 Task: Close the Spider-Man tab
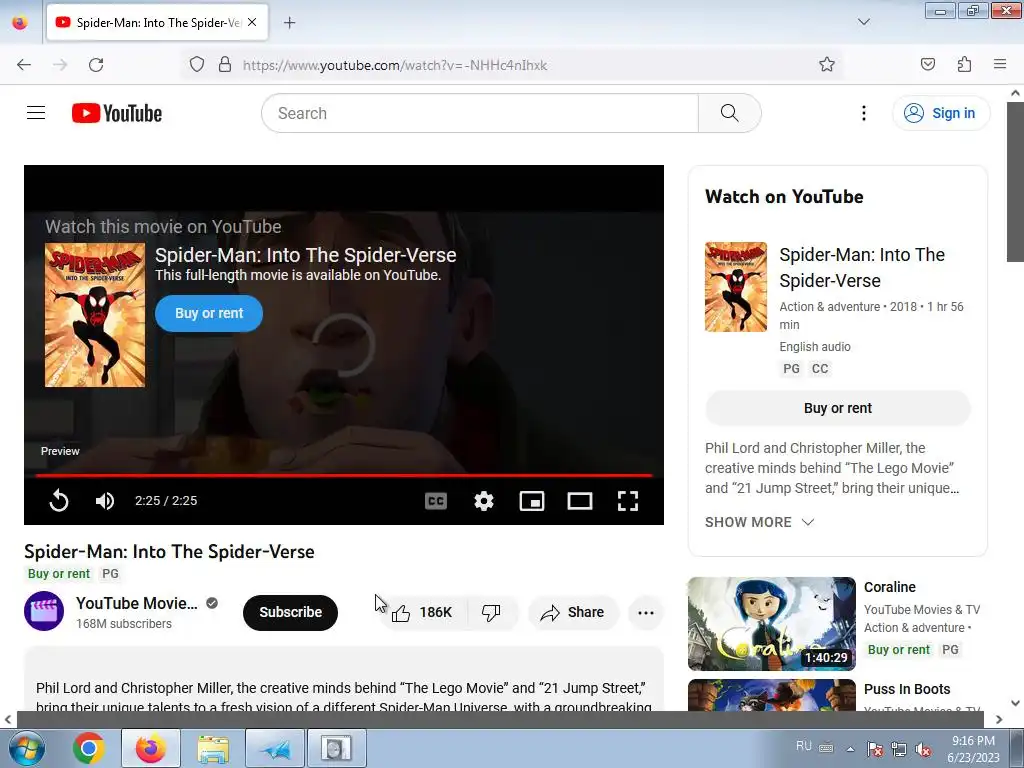[x=252, y=22]
